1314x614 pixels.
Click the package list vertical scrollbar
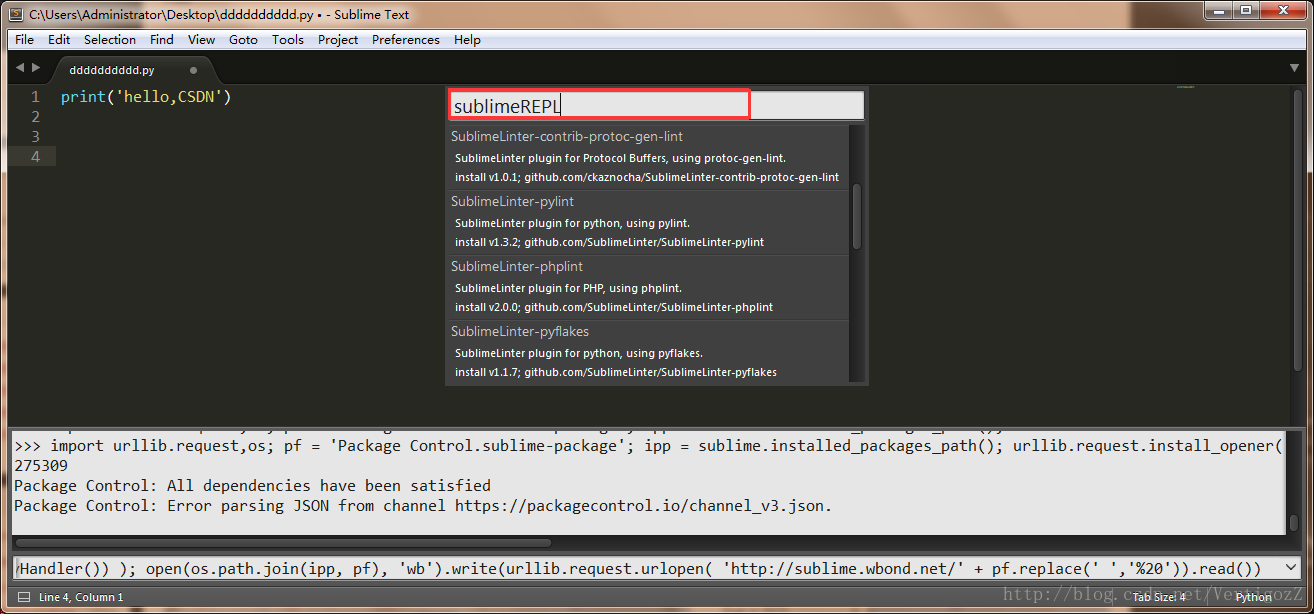[x=856, y=216]
